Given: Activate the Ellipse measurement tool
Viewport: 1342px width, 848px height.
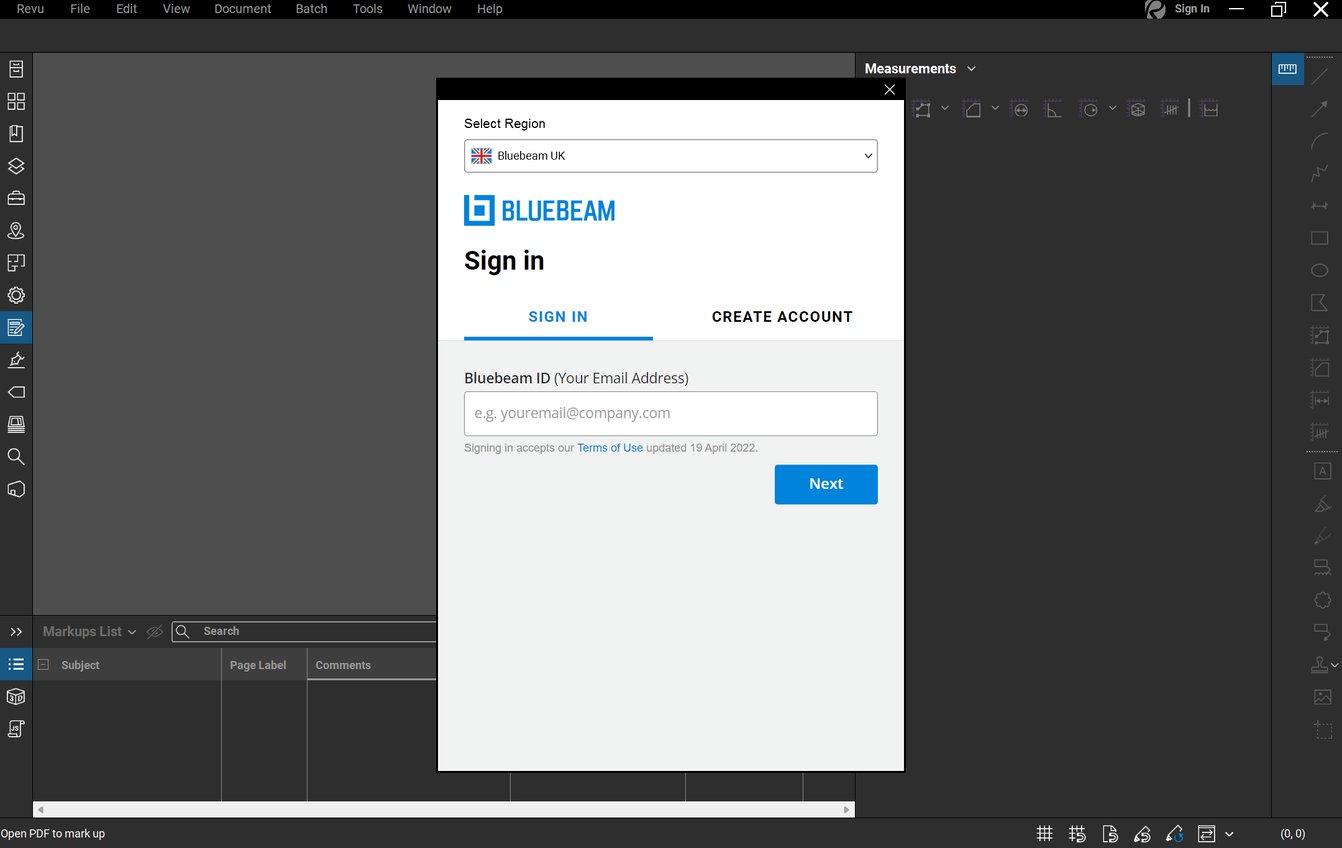Looking at the screenshot, I should coord(1320,270).
